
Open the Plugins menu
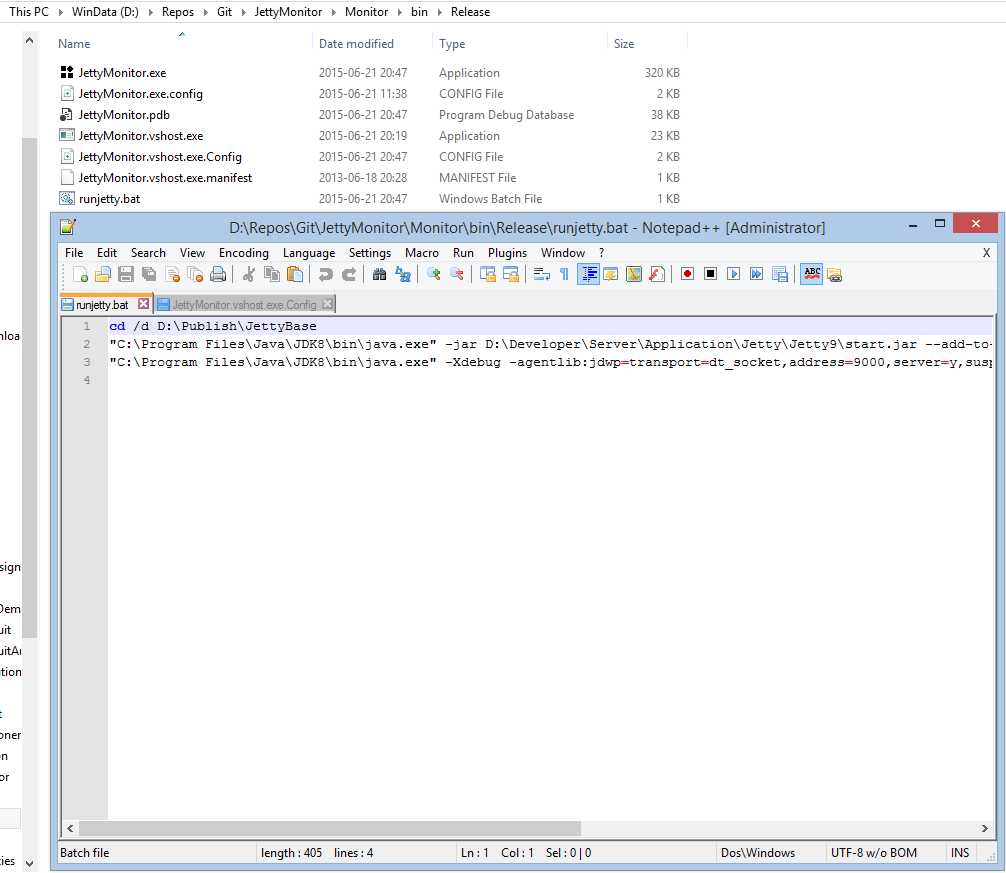(507, 253)
